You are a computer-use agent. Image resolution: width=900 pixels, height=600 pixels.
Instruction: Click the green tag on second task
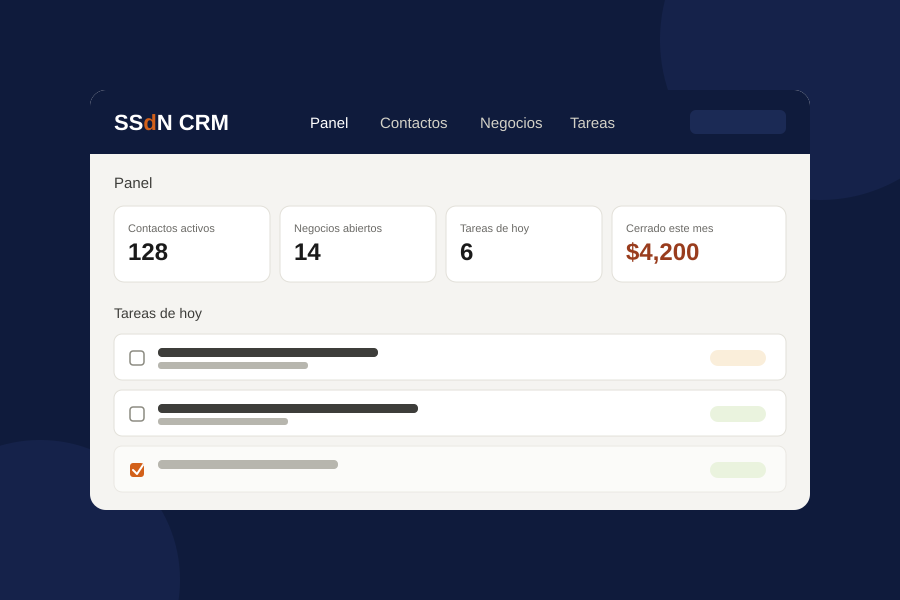(x=738, y=414)
